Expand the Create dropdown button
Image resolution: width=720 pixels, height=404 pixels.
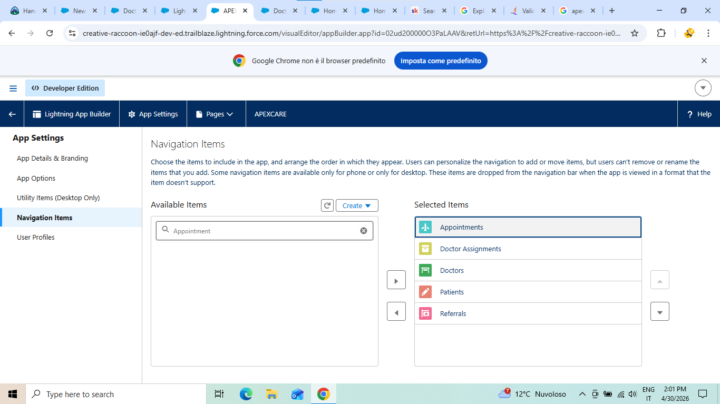click(x=357, y=206)
